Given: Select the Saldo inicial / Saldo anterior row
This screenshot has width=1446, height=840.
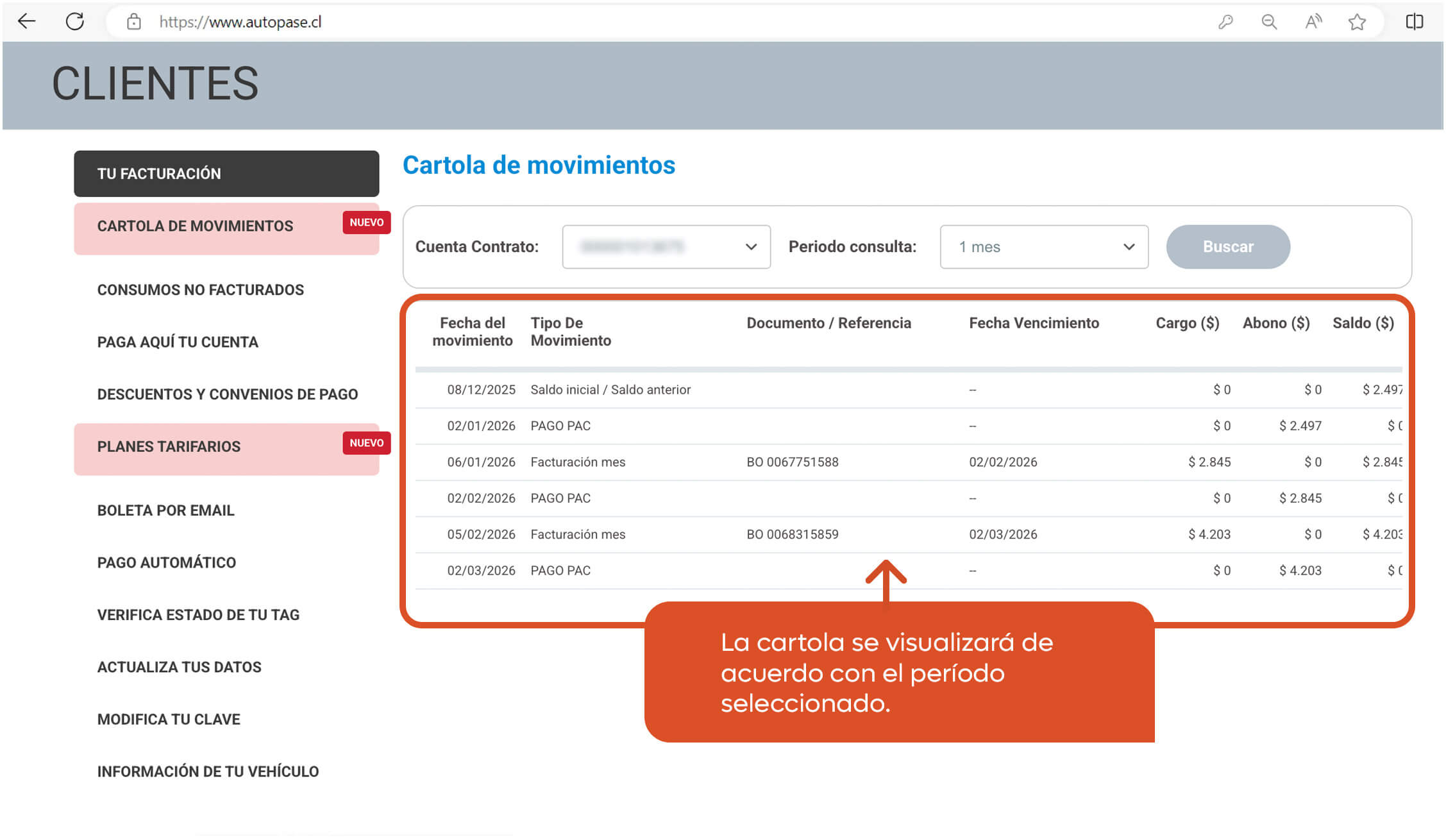Looking at the screenshot, I should [909, 390].
